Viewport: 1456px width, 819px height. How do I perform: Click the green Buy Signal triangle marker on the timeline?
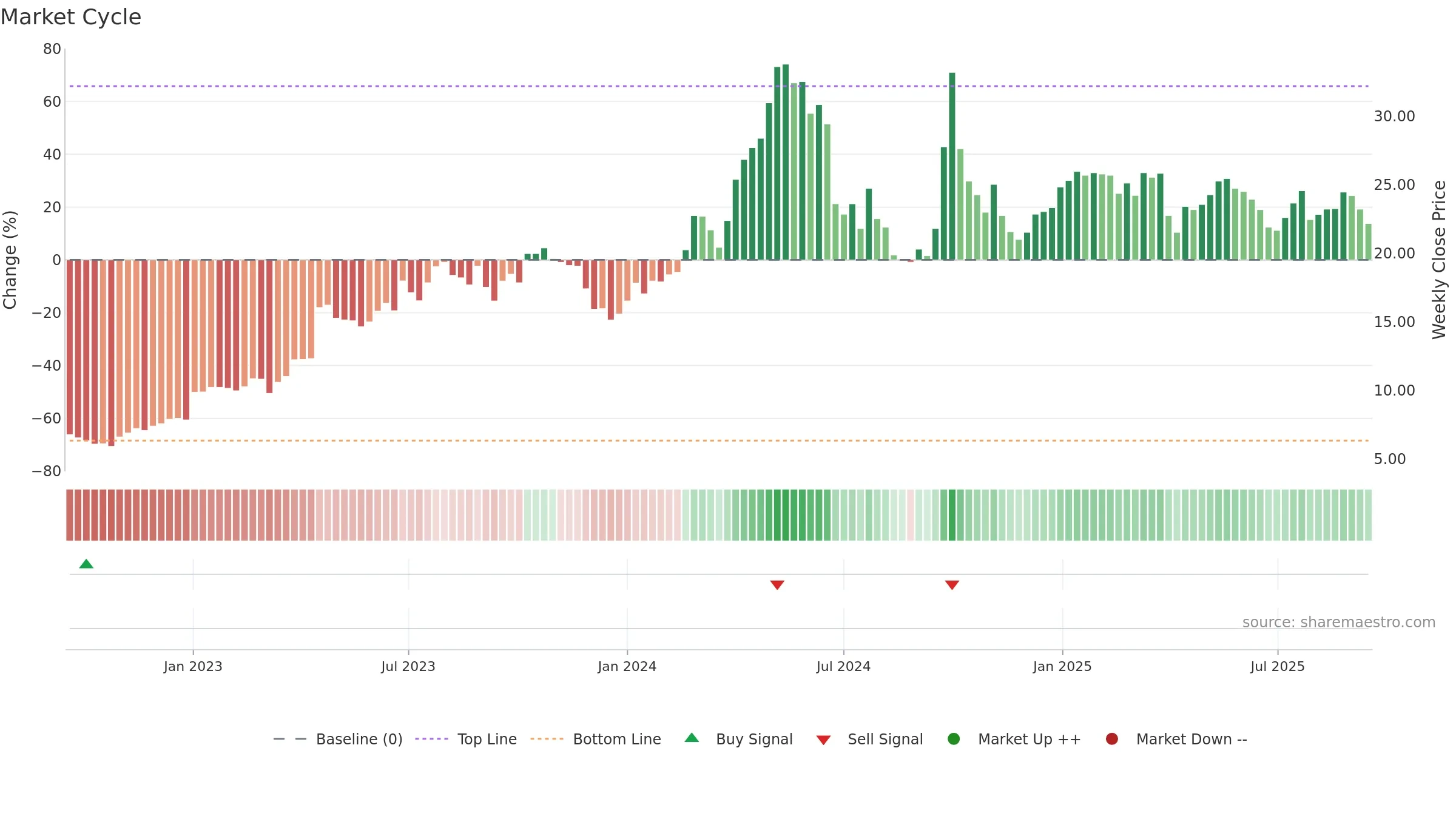(x=86, y=564)
